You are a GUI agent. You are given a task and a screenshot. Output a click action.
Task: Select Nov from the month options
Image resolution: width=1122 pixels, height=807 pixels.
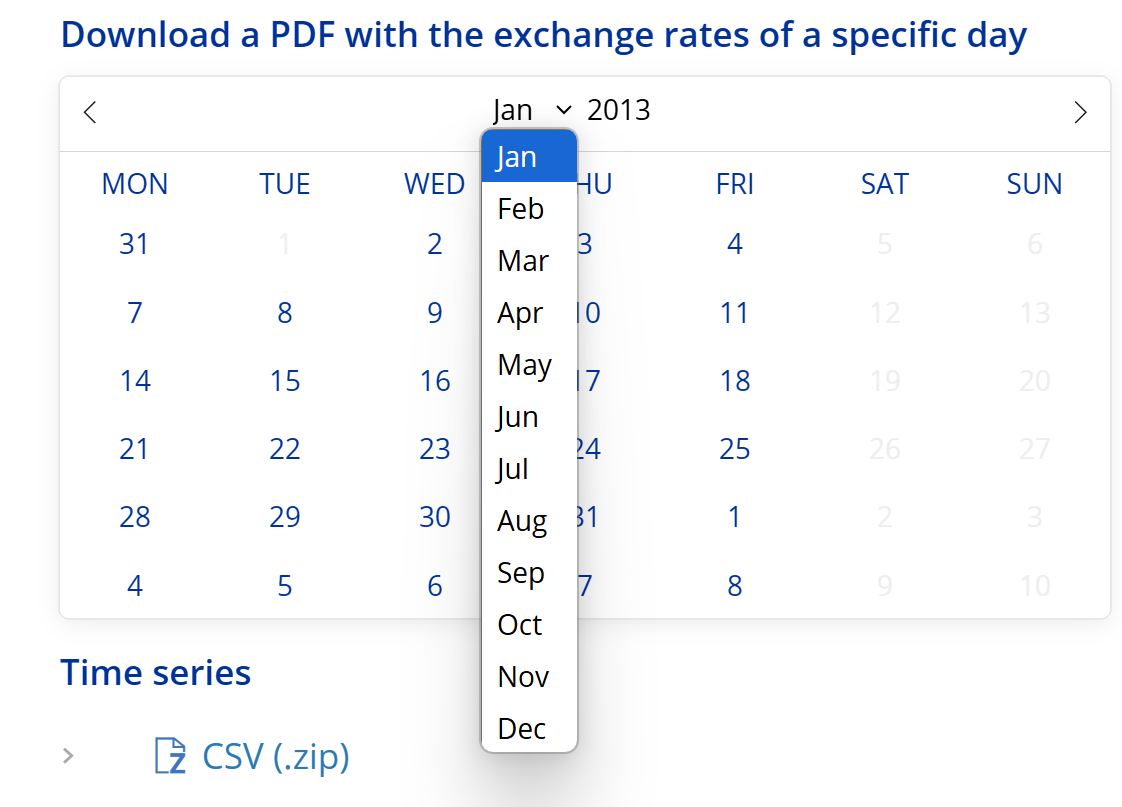pos(522,677)
